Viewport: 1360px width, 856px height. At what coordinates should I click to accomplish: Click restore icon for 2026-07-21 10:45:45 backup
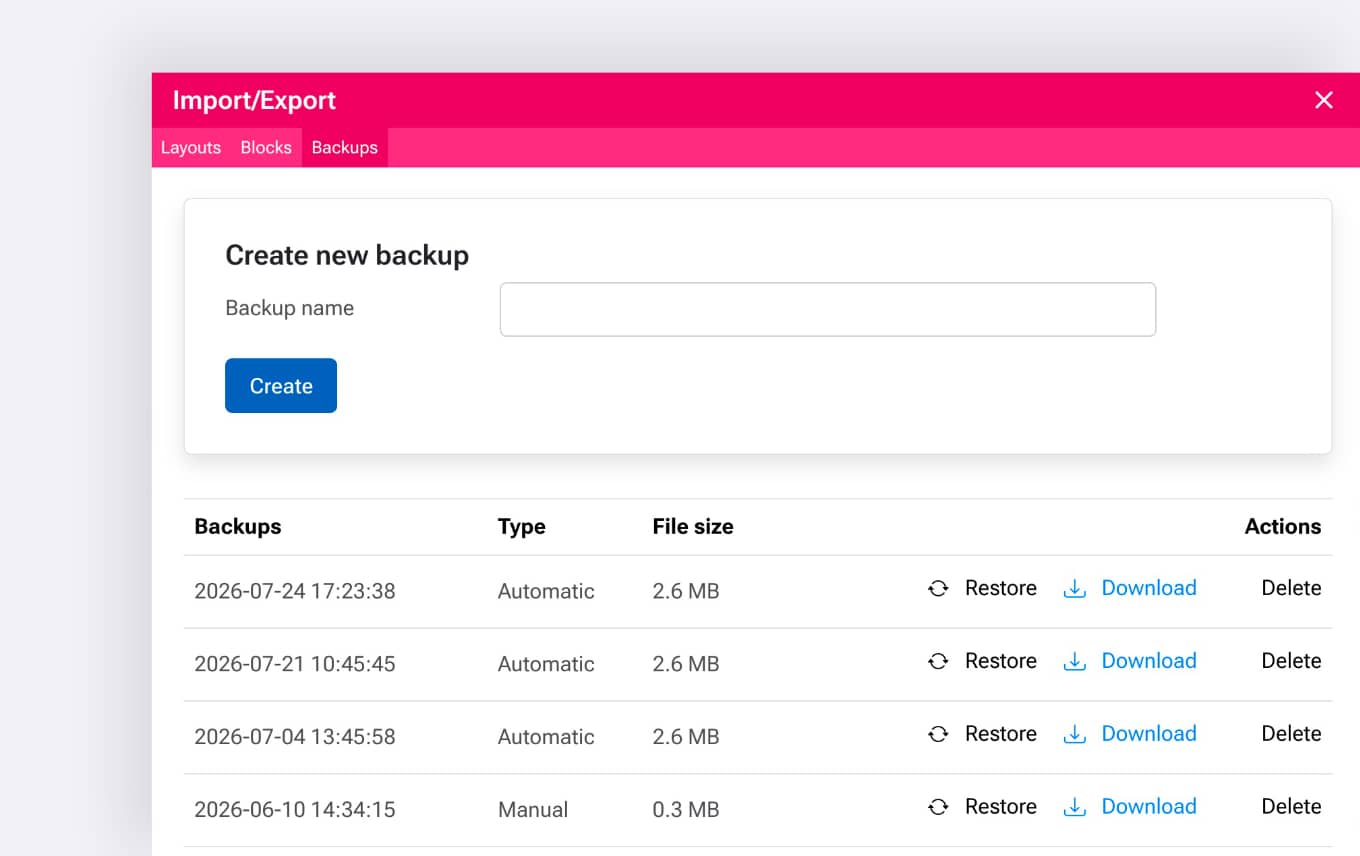point(938,661)
